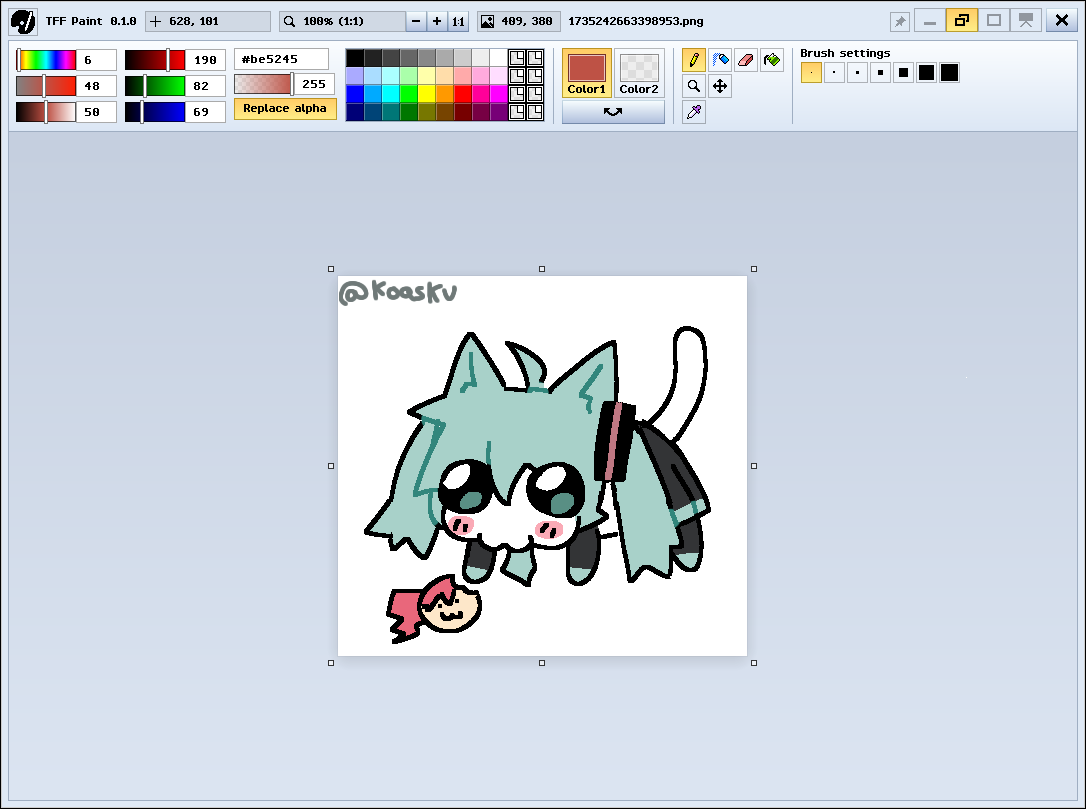Click the red value field 190
Image resolution: width=1086 pixels, height=809 pixels.
205,60
